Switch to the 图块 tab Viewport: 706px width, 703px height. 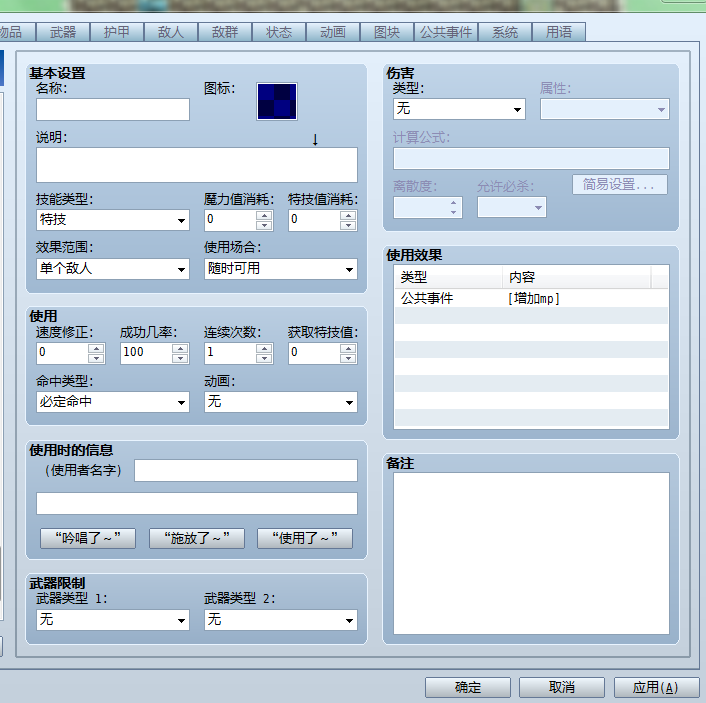(x=387, y=32)
